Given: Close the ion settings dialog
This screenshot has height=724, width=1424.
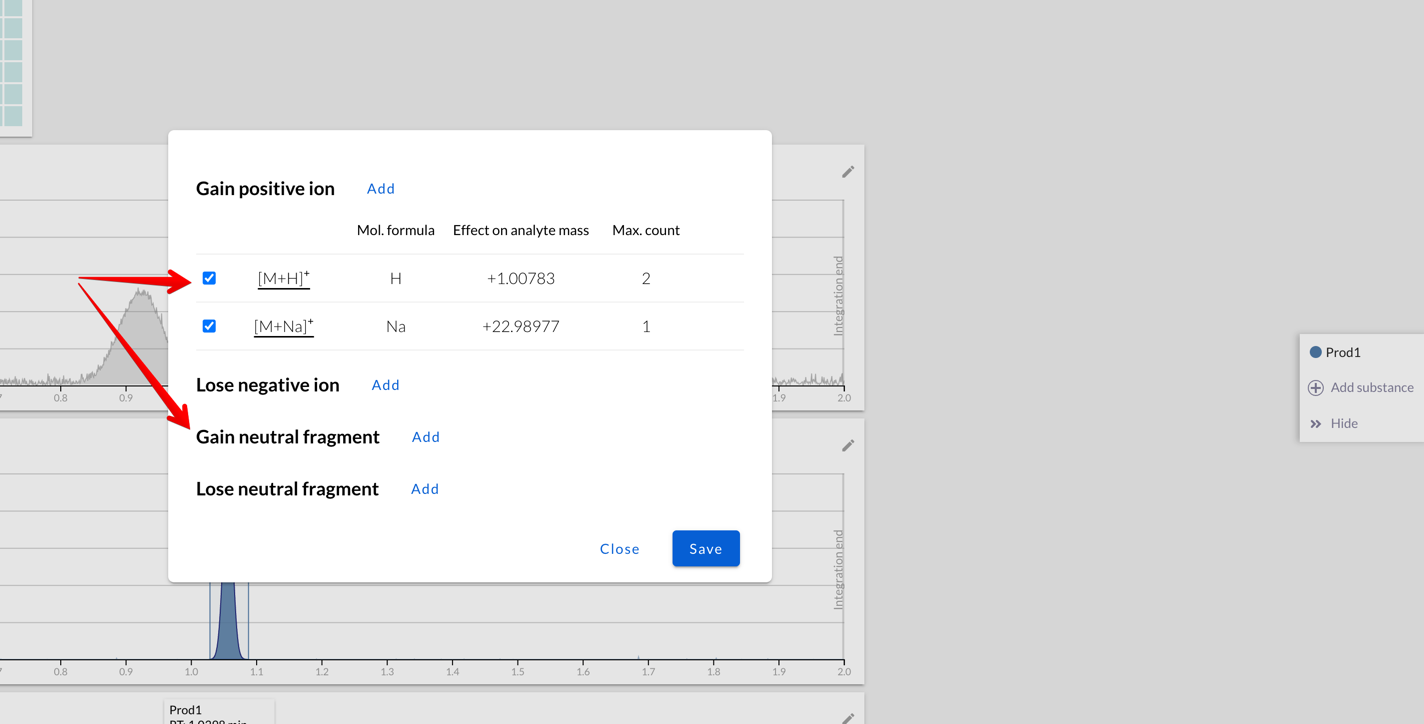Looking at the screenshot, I should (x=619, y=548).
